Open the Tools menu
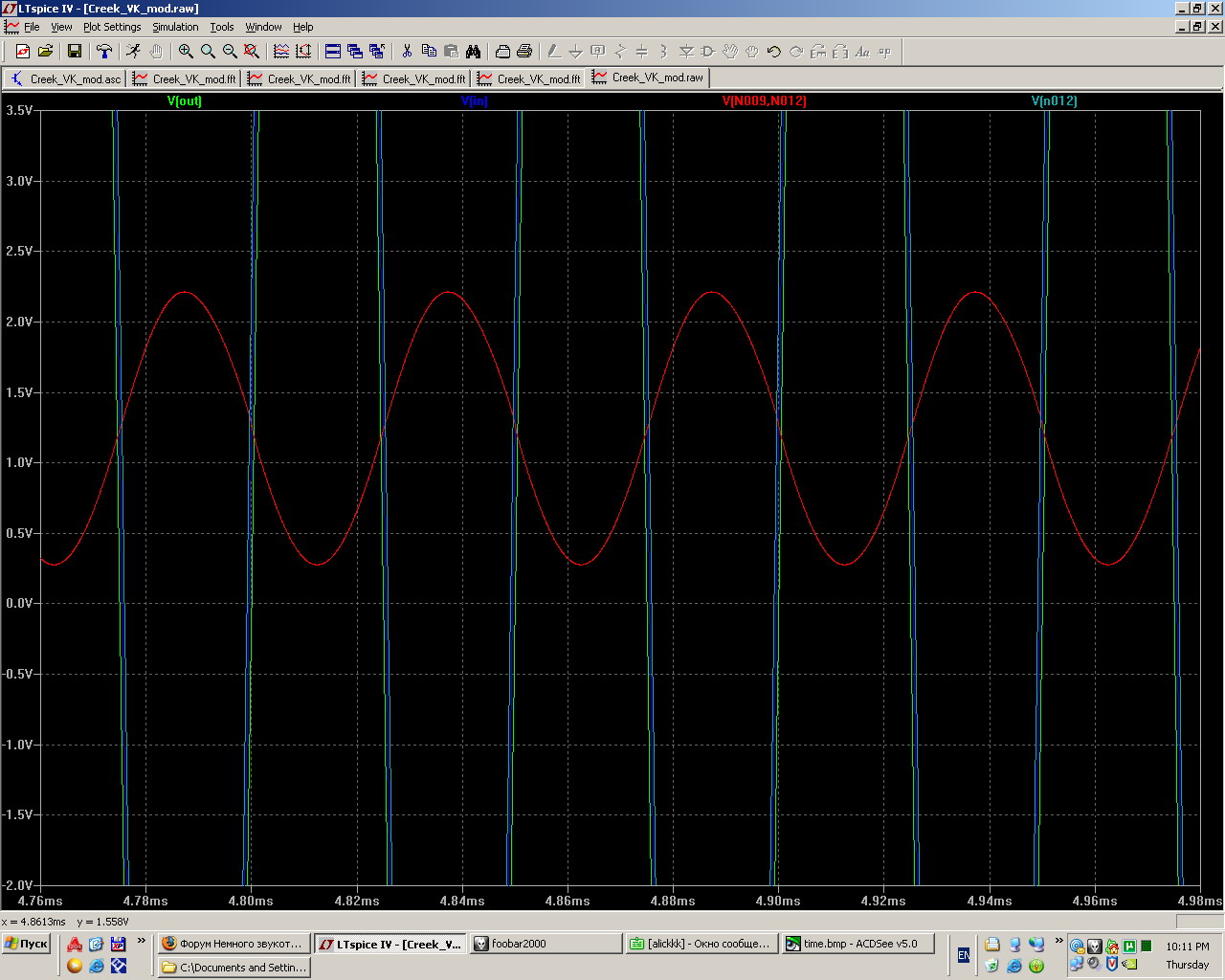The image size is (1225, 980). (x=222, y=27)
